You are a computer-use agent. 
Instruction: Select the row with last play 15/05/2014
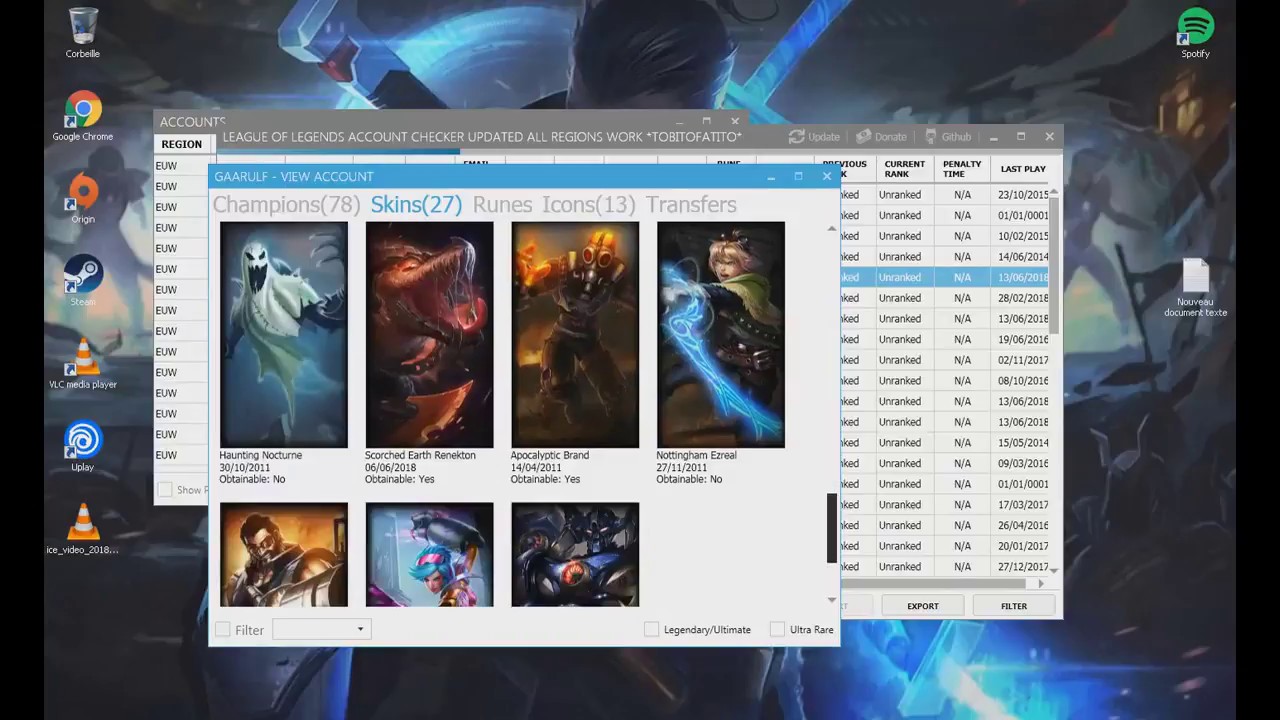(x=944, y=442)
